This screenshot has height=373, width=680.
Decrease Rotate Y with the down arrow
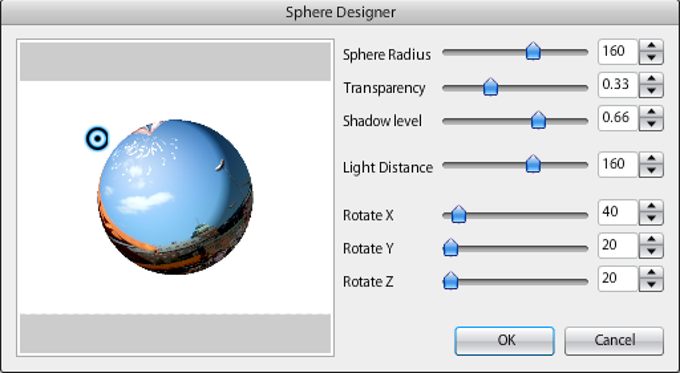tap(651, 252)
